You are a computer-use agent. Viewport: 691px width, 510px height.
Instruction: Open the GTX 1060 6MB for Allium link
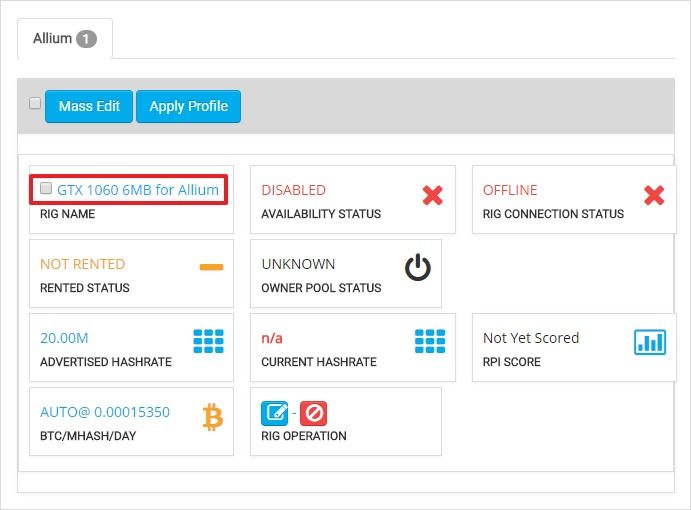click(138, 190)
